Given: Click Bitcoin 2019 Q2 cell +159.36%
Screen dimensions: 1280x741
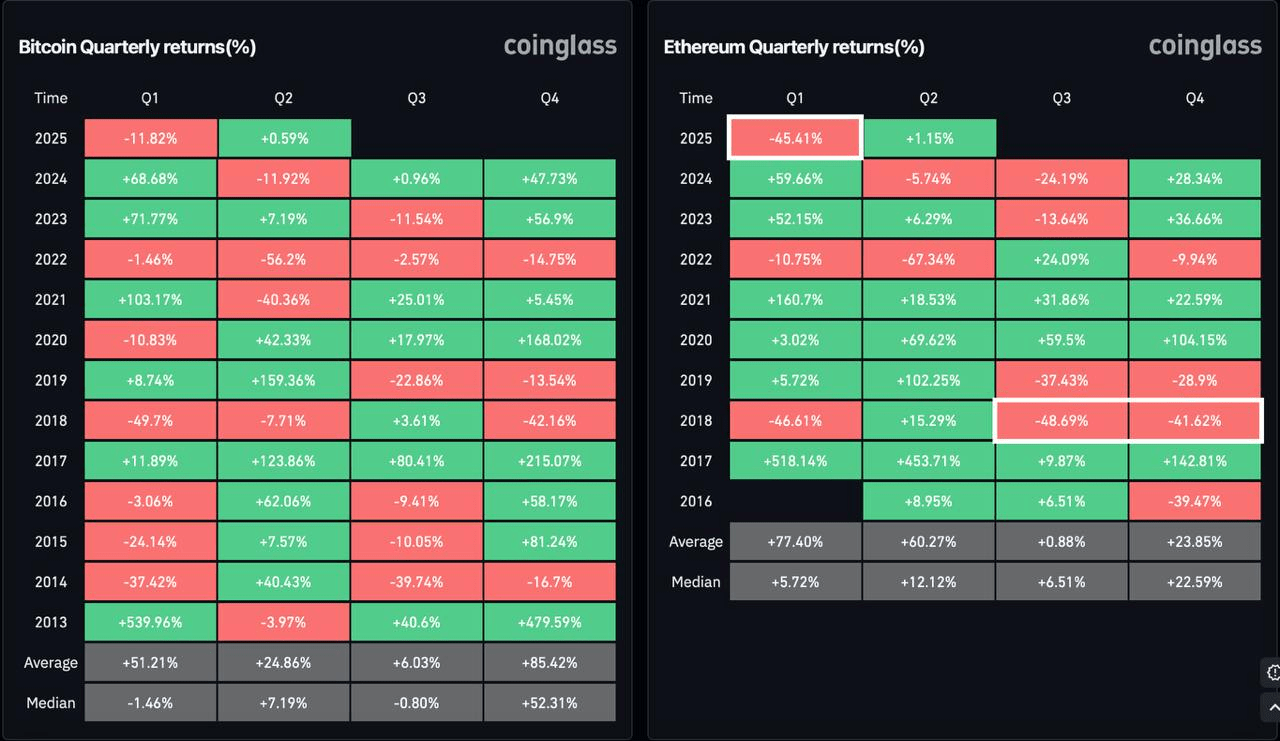Looking at the screenshot, I should click(284, 380).
